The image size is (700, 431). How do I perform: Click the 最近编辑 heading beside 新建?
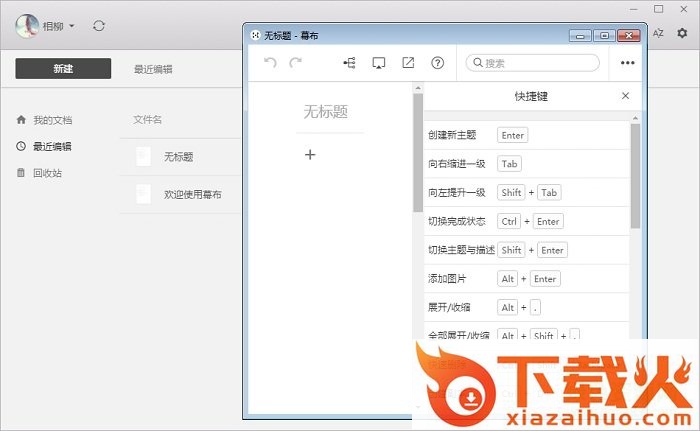tap(153, 69)
